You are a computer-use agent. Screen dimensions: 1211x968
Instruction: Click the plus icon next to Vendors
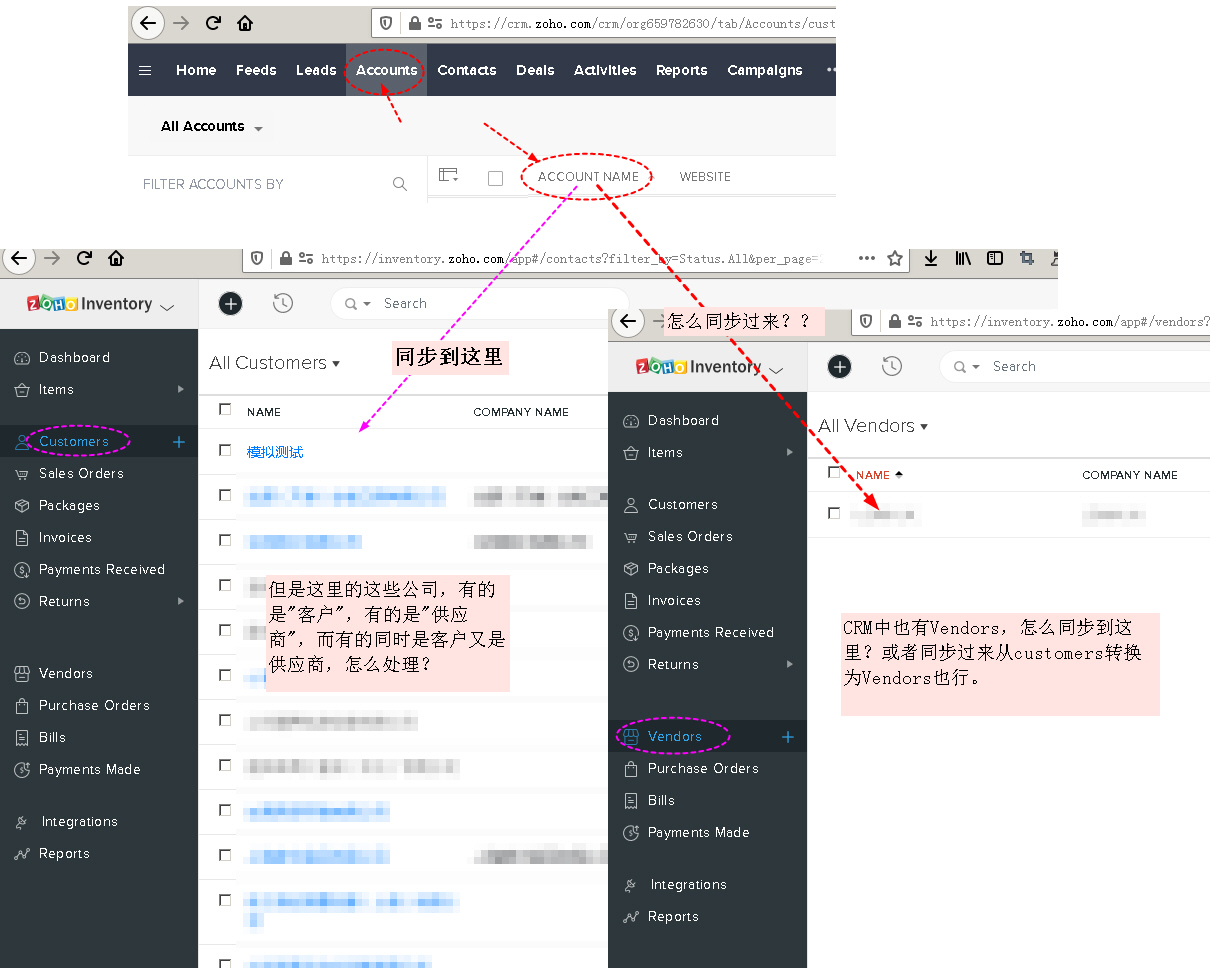pos(788,737)
